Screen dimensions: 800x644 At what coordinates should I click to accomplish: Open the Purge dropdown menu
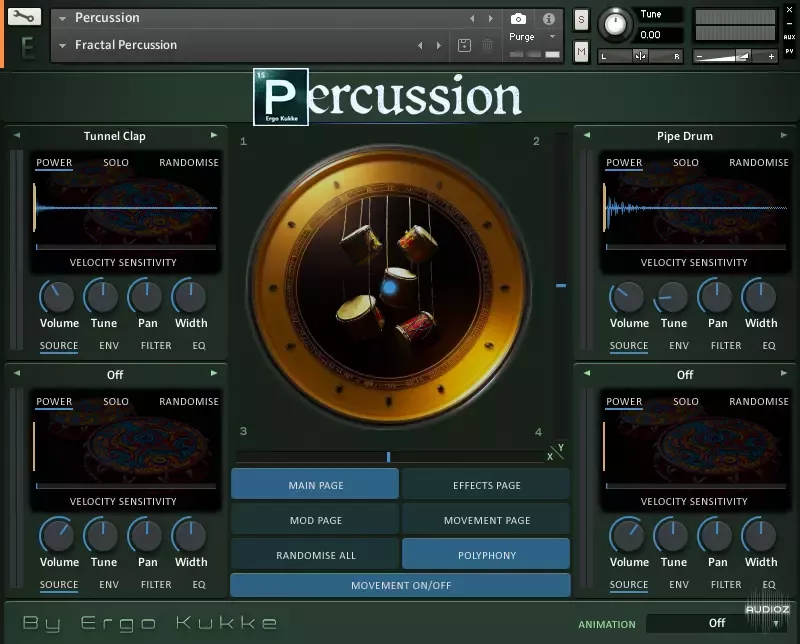tap(532, 37)
